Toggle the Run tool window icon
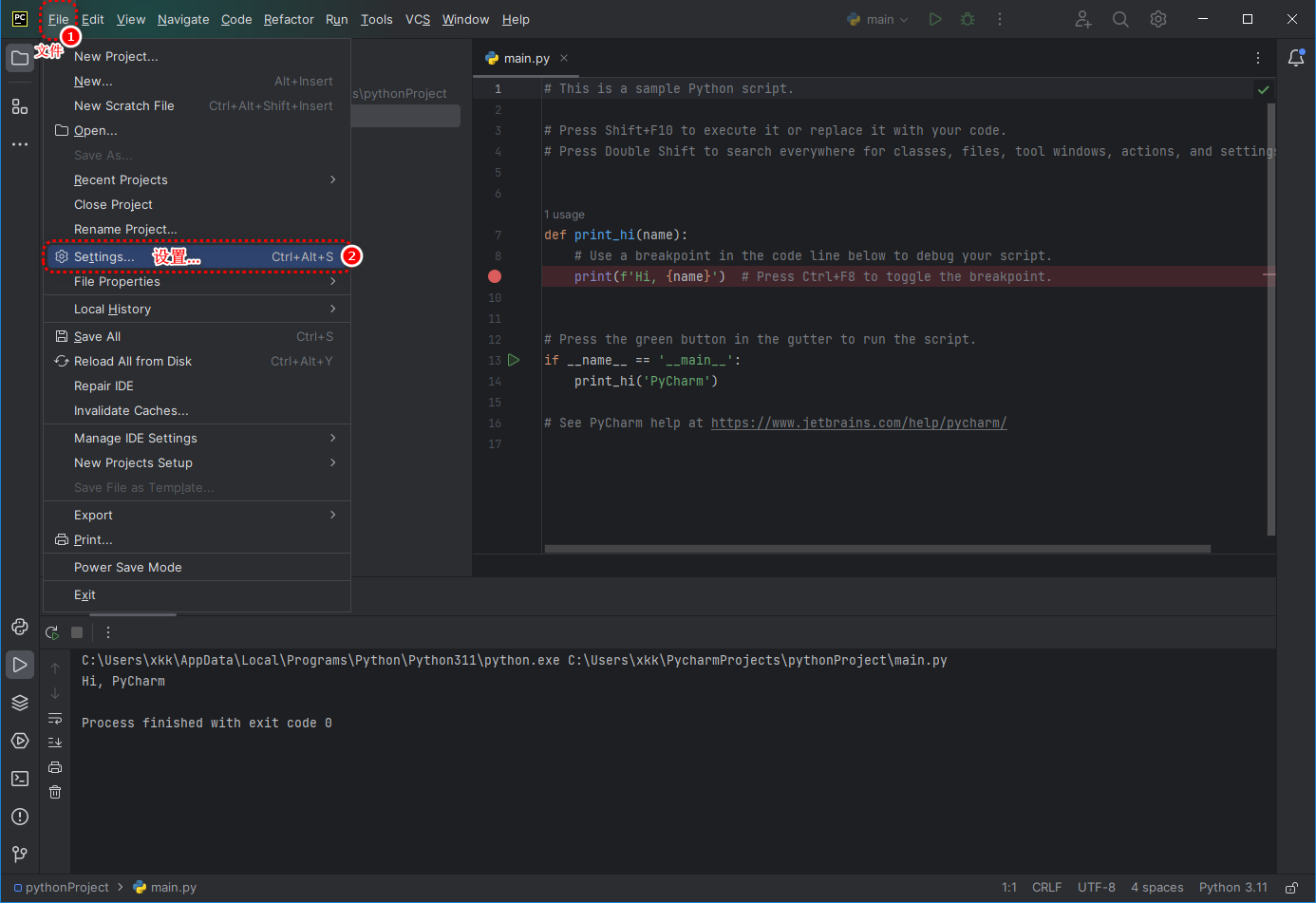This screenshot has width=1316, height=903. pos(20,665)
